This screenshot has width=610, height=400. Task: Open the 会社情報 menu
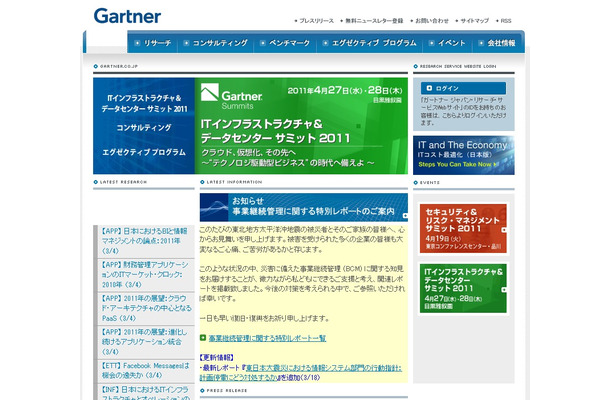click(501, 43)
